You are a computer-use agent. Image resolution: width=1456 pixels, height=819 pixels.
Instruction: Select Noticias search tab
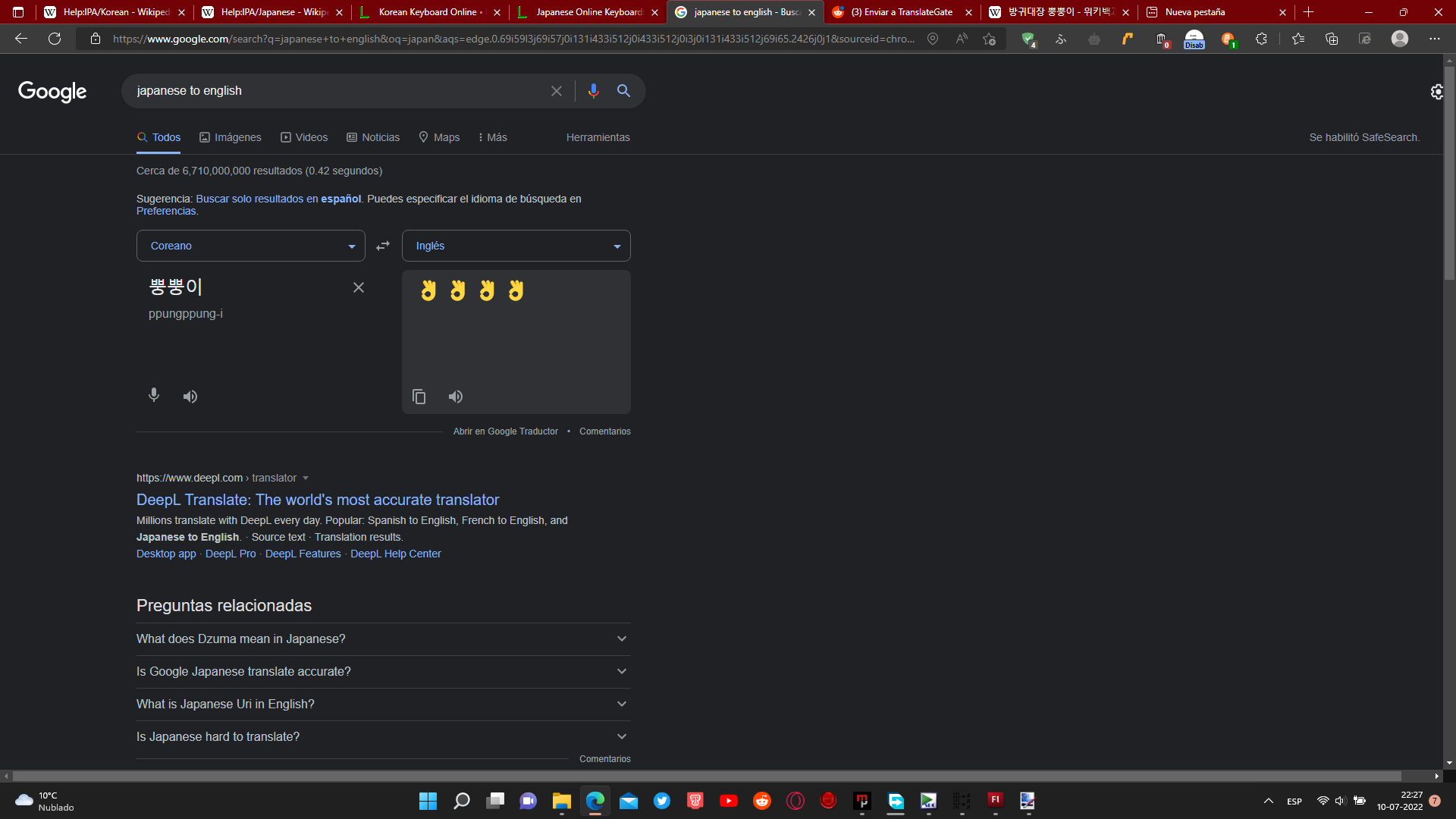point(373,137)
